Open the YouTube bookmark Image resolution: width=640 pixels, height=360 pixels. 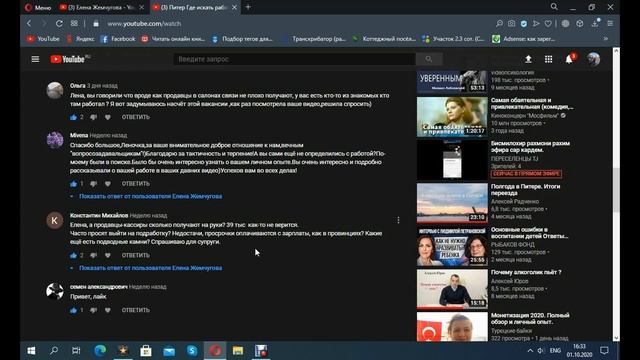click(43, 39)
